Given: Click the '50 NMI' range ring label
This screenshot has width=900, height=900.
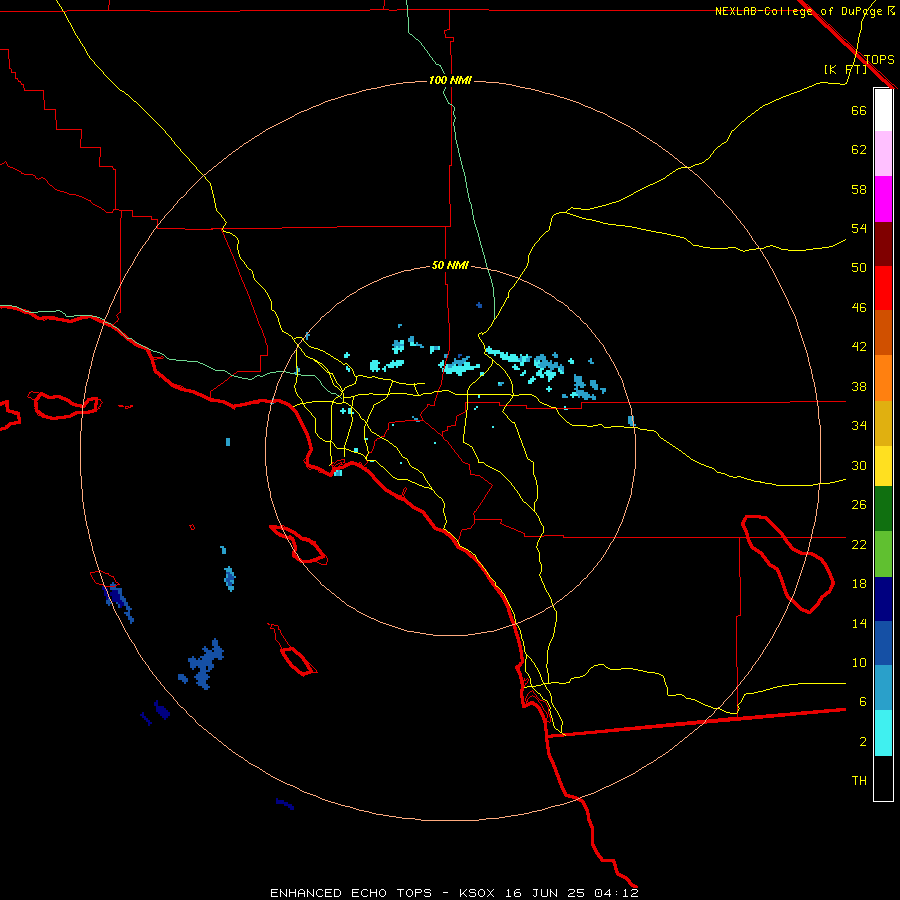Looking at the screenshot, I should coord(450,265).
